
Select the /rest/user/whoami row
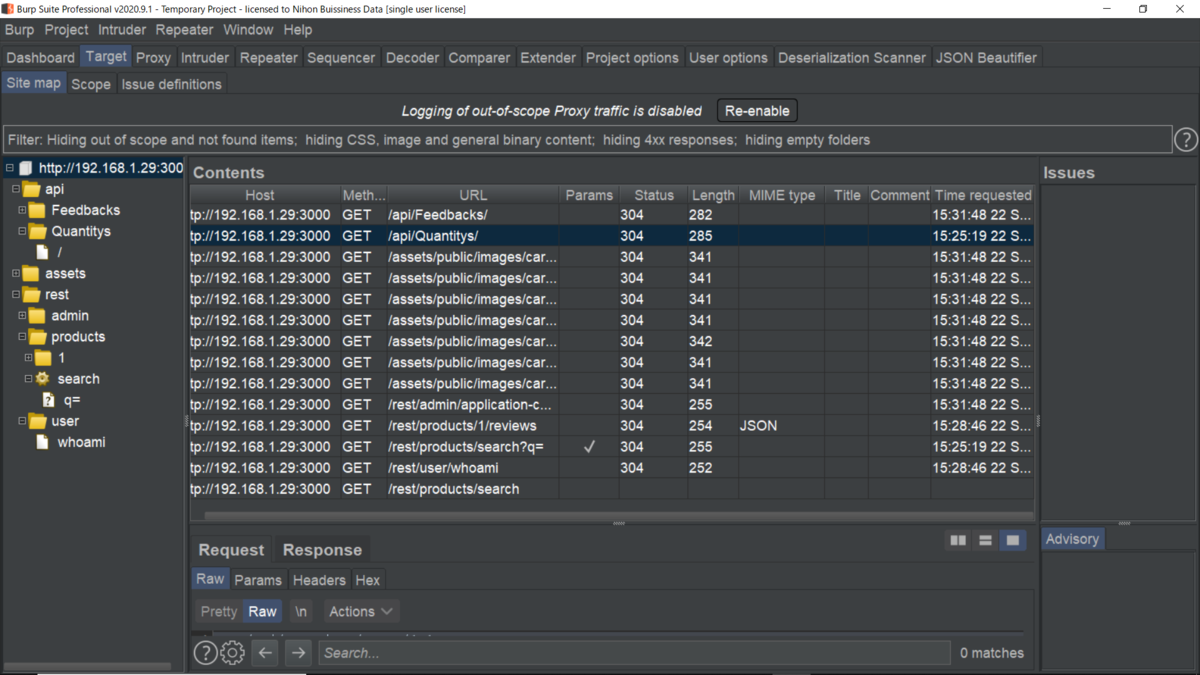tap(611, 468)
